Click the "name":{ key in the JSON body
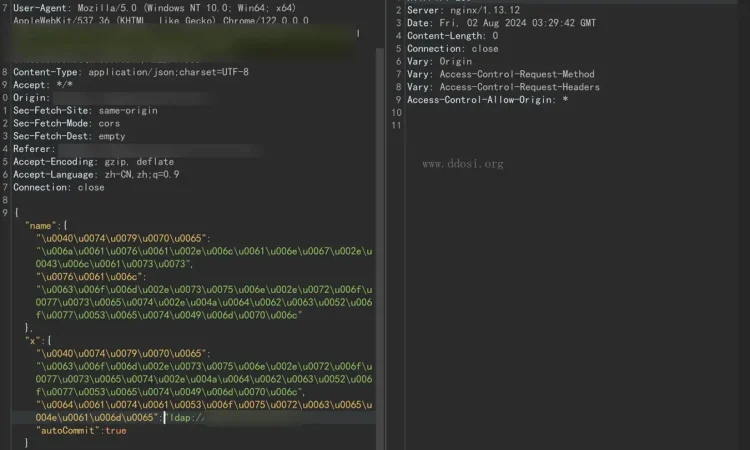This screenshot has width=750, height=450. point(46,226)
